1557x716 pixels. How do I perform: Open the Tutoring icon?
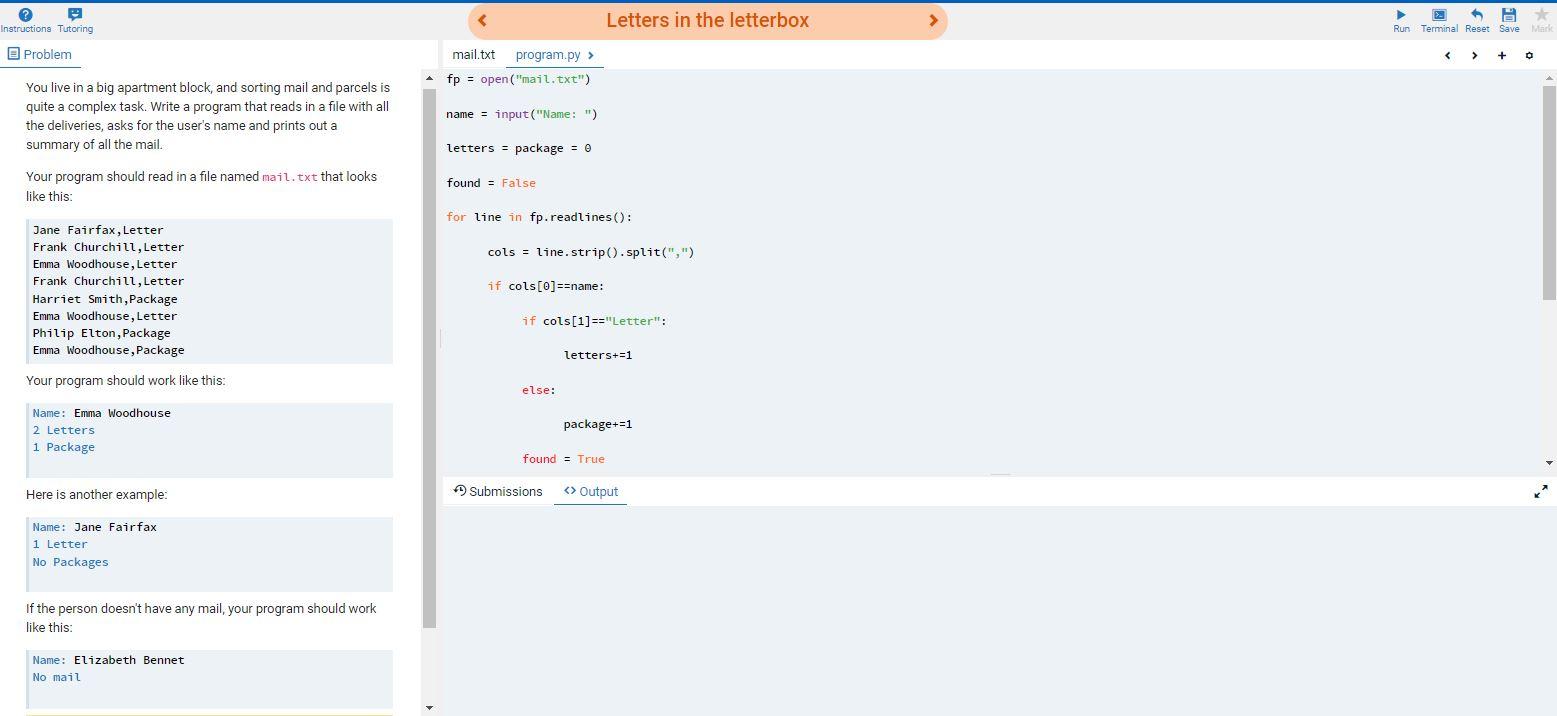(x=74, y=13)
